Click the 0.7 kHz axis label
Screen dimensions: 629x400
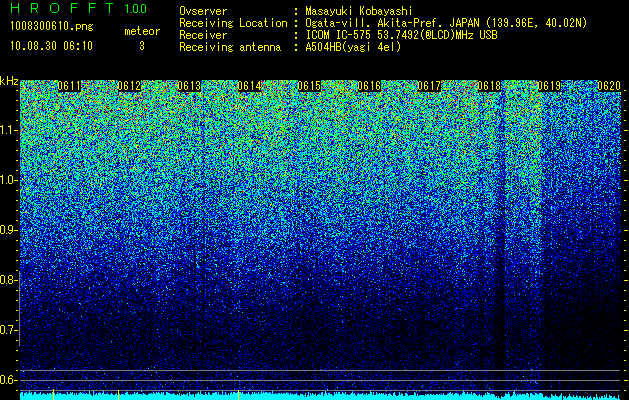(9, 330)
